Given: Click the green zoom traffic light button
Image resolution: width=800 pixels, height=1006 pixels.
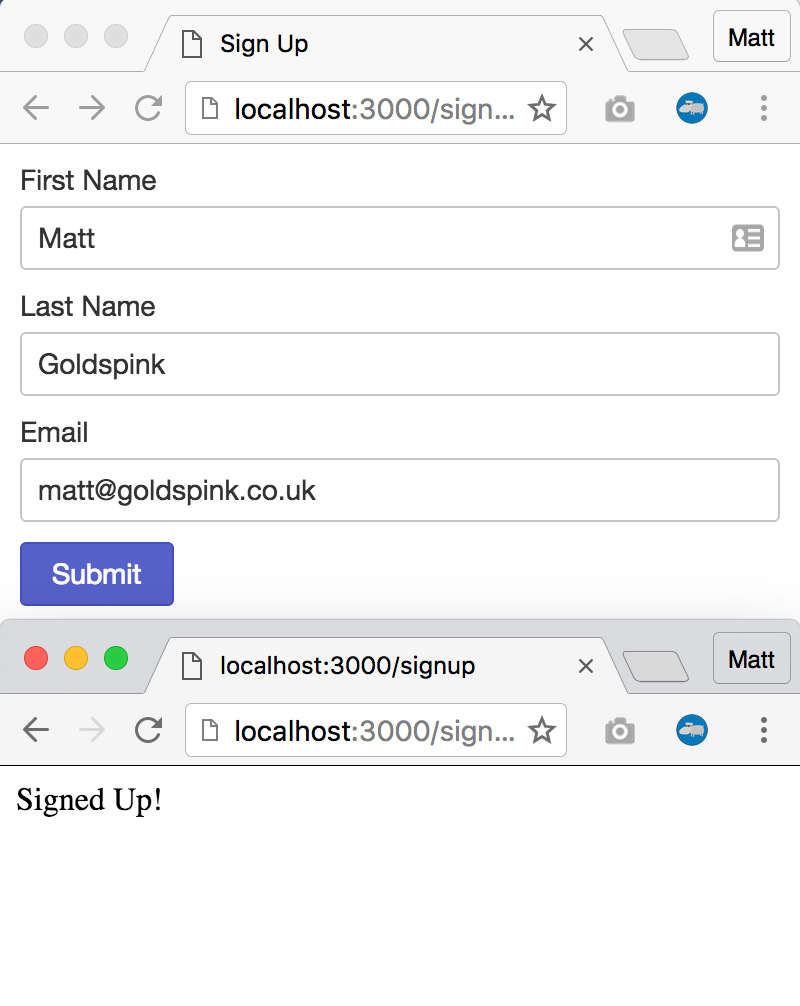Looking at the screenshot, I should (116, 658).
